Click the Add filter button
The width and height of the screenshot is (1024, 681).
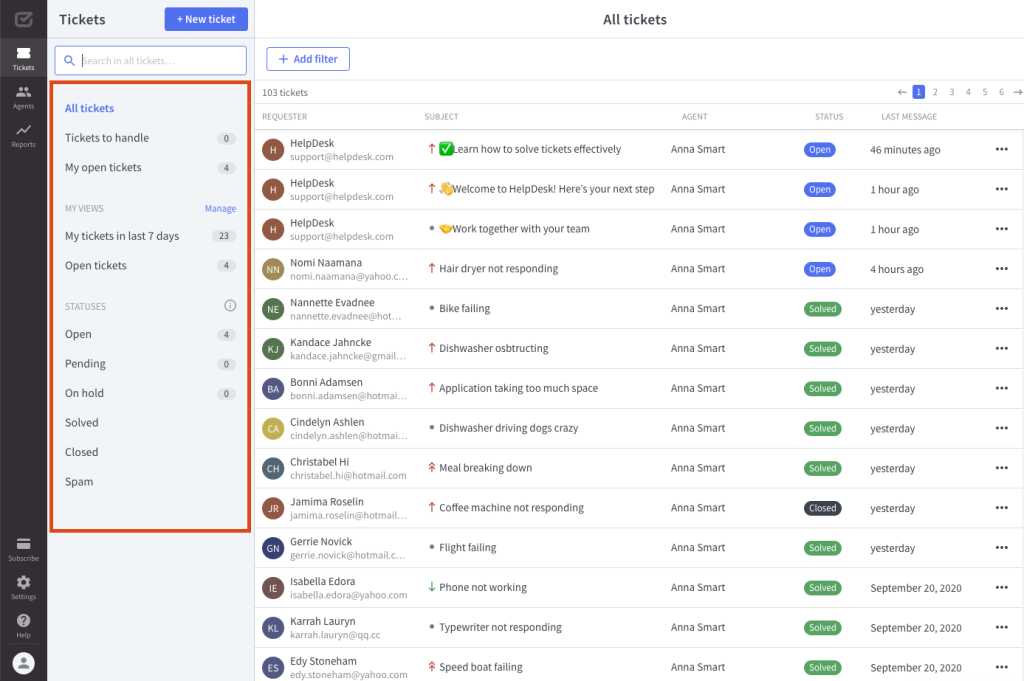308,59
